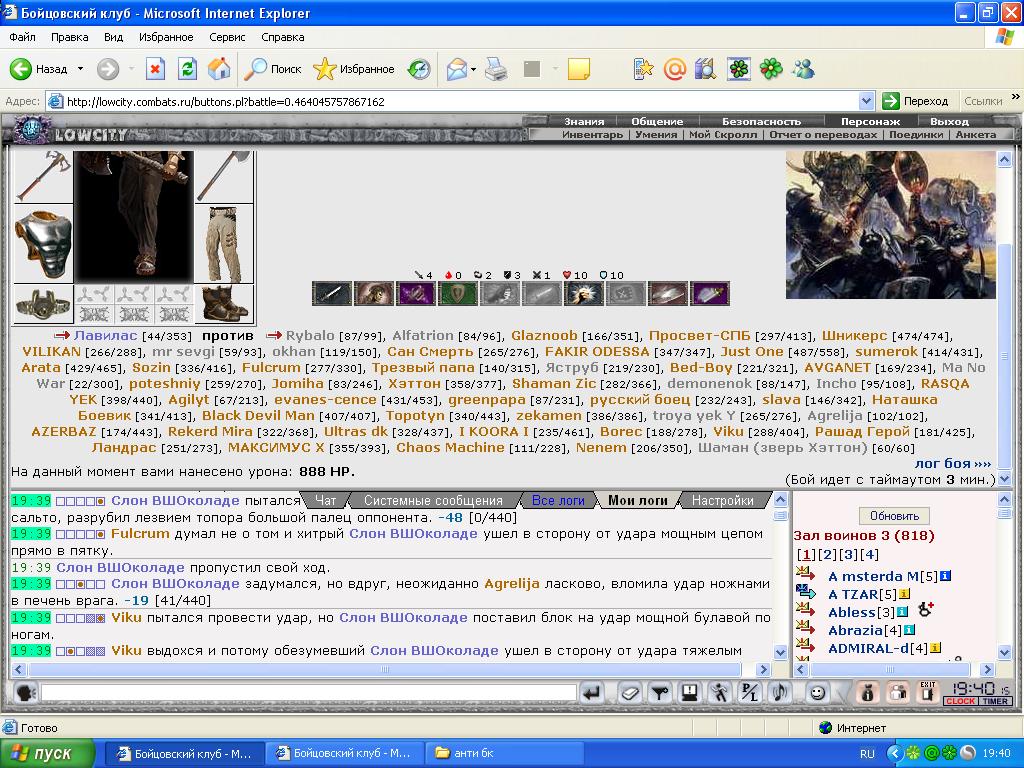This screenshot has height=768, width=1024.
Task: Click the slashing blade ability icon
Action: click(x=667, y=294)
